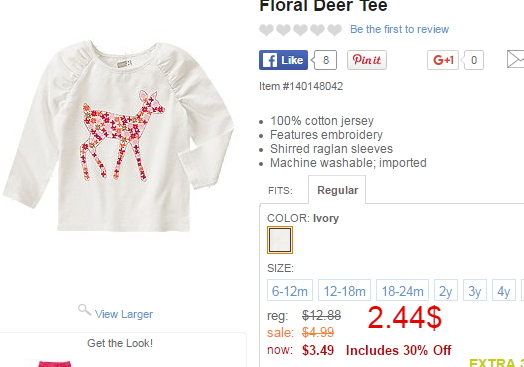This screenshot has width=524, height=367.
Task: Pick the 2y size option
Action: [x=446, y=290]
